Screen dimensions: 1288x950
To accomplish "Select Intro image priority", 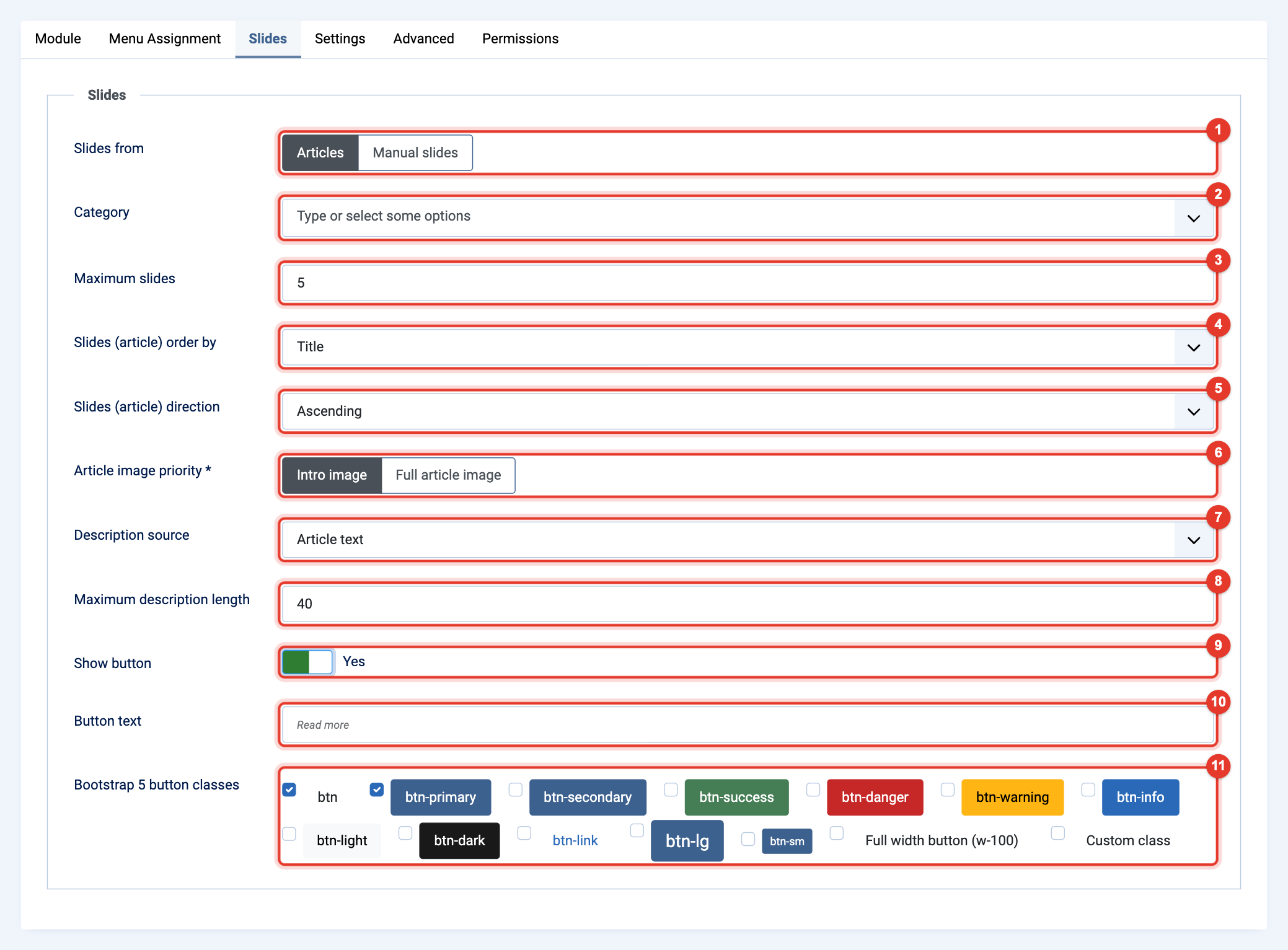I will point(332,475).
